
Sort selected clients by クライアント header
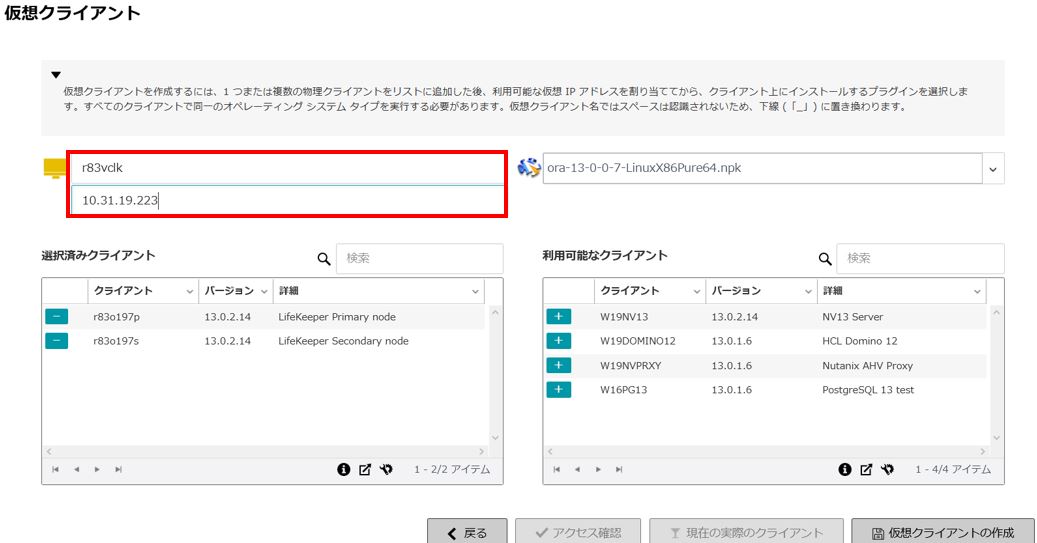point(123,291)
